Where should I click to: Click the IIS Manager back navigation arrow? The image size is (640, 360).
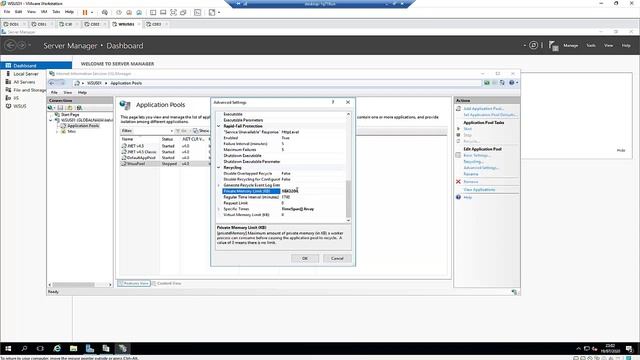point(52,83)
